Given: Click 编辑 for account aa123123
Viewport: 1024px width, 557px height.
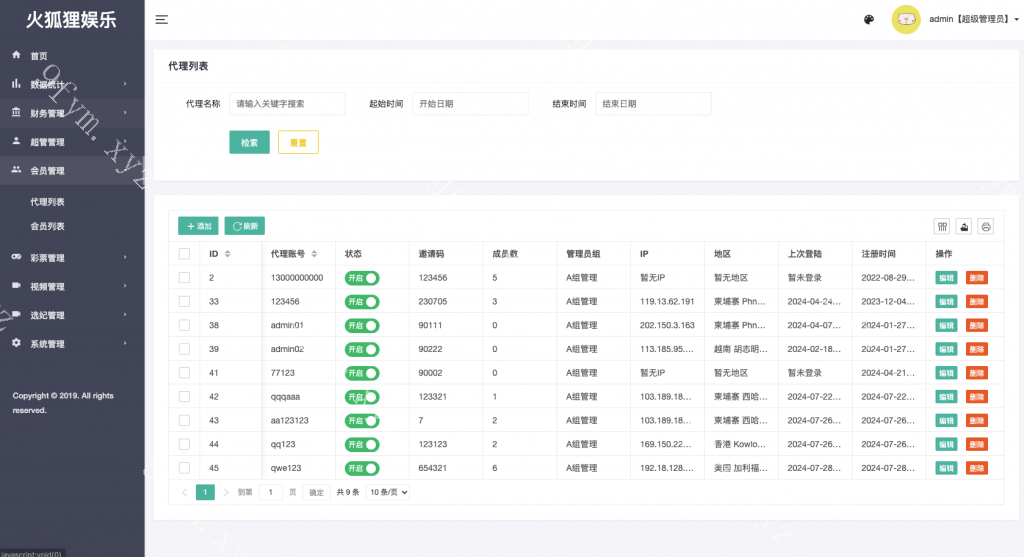Looking at the screenshot, I should (x=946, y=421).
